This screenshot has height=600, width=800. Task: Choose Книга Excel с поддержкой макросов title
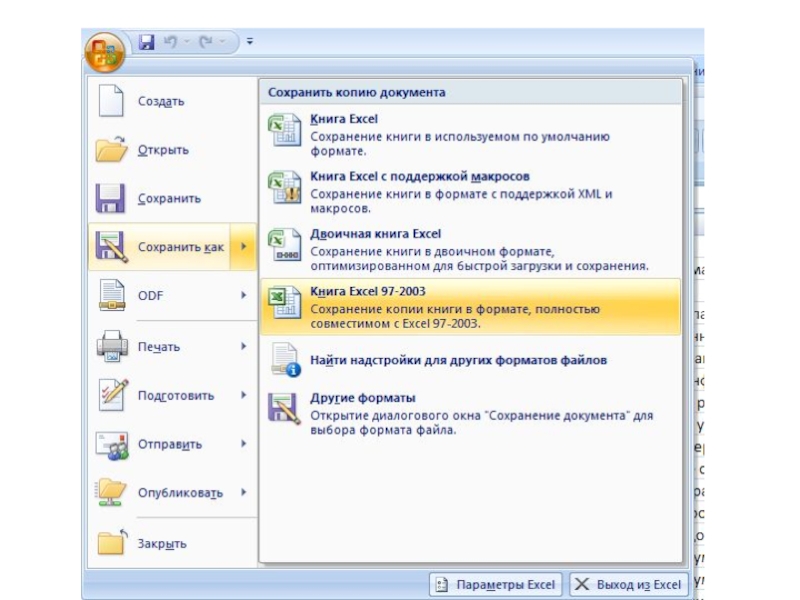[x=420, y=177]
